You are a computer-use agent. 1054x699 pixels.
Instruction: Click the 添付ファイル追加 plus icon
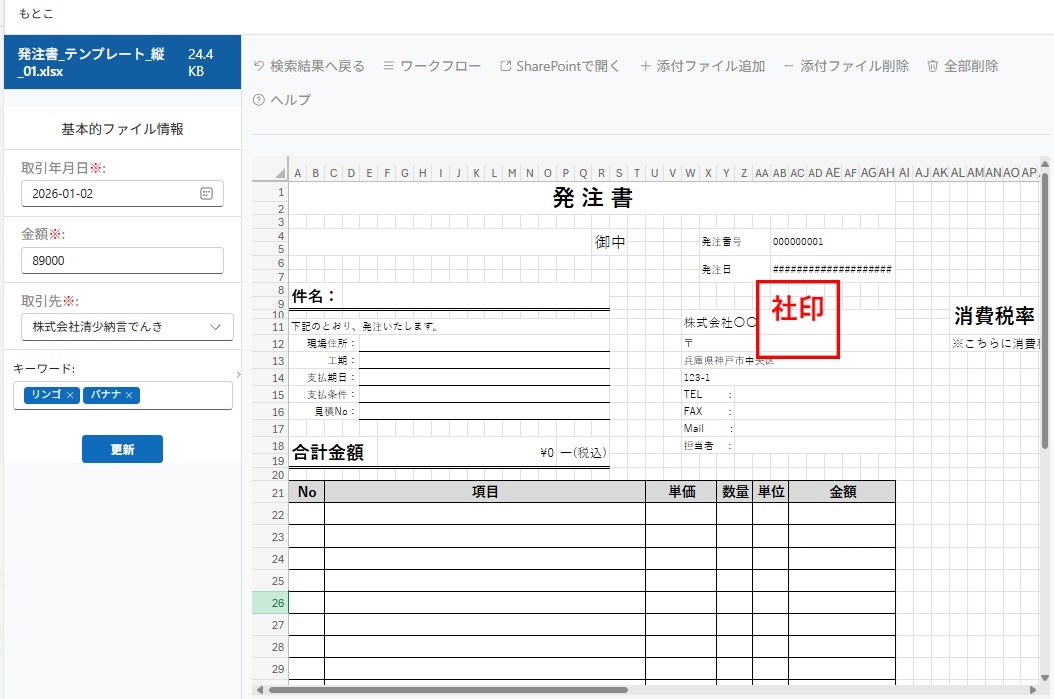coord(645,66)
